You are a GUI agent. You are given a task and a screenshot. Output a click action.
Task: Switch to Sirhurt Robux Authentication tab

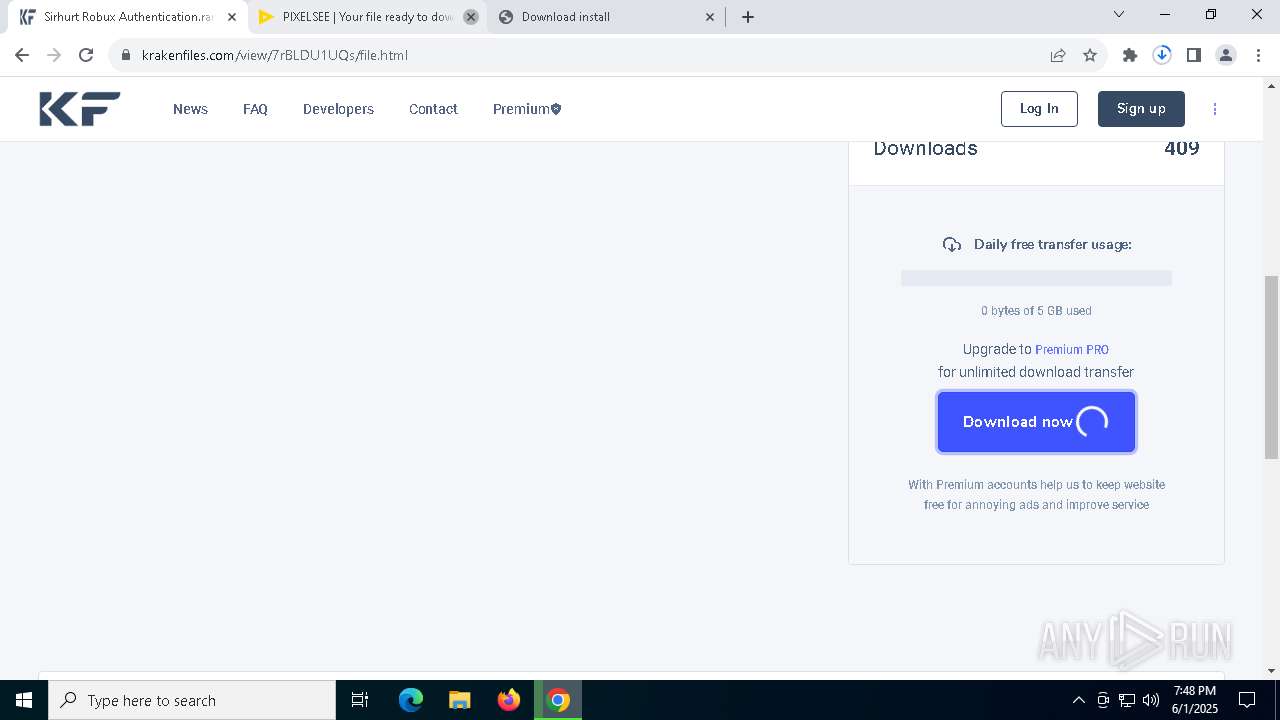point(127,17)
